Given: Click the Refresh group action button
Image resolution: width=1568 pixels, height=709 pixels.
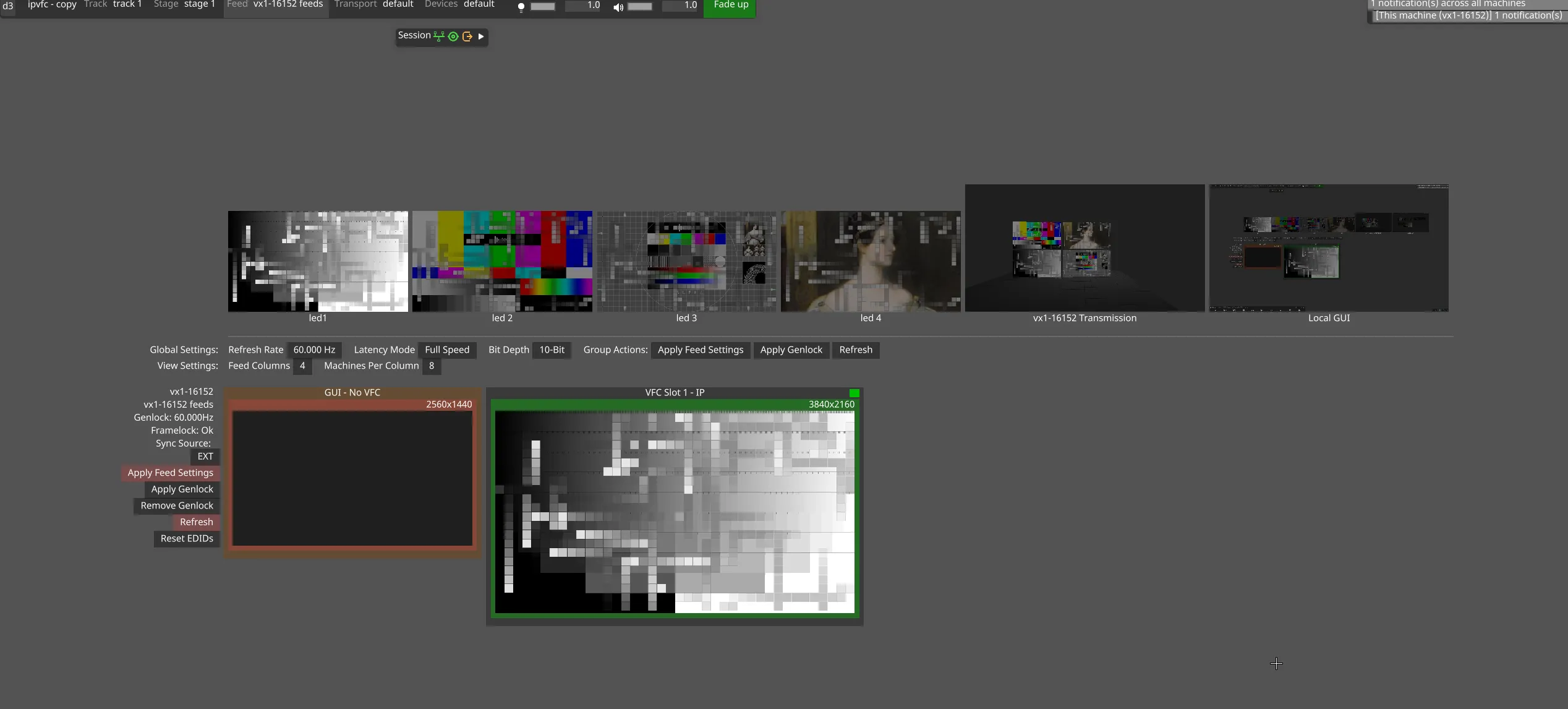Looking at the screenshot, I should tap(855, 349).
